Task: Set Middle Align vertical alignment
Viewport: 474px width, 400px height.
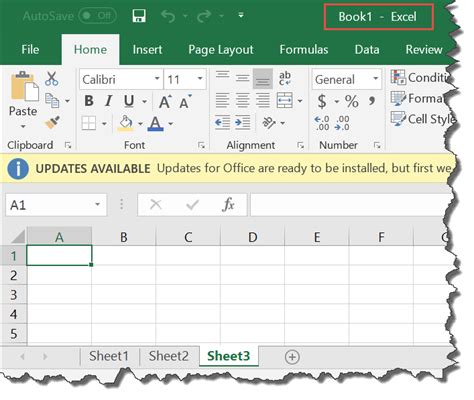Action: [x=242, y=78]
